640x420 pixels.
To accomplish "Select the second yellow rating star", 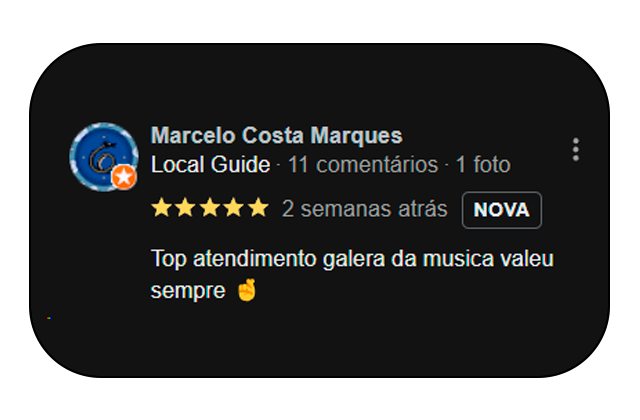I will click(185, 208).
